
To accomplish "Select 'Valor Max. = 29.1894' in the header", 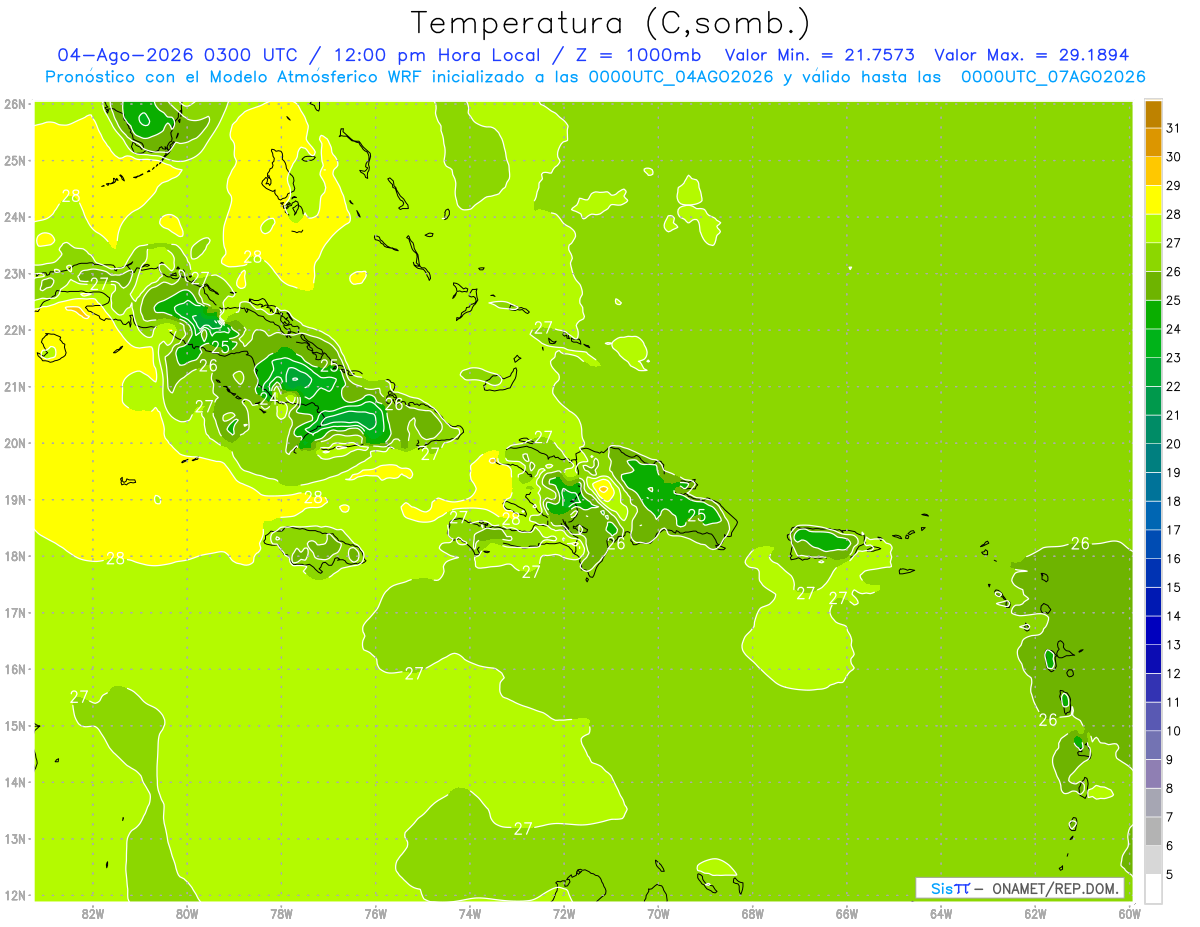I will click(1031, 55).
